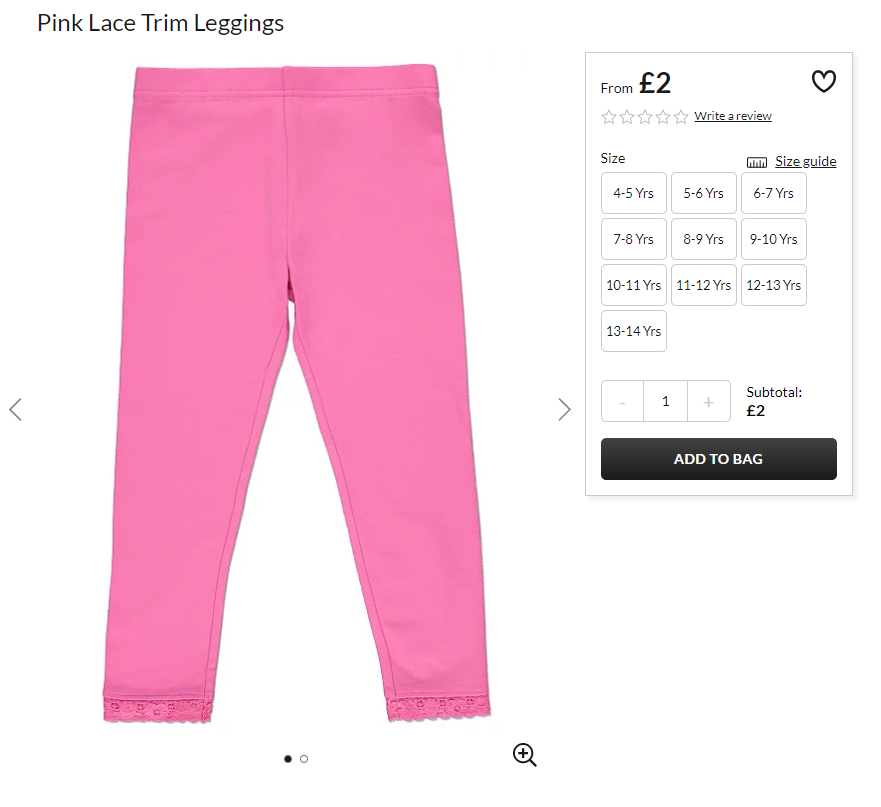Open image zoom magnifier
Screen dimensions: 881x807
point(525,755)
